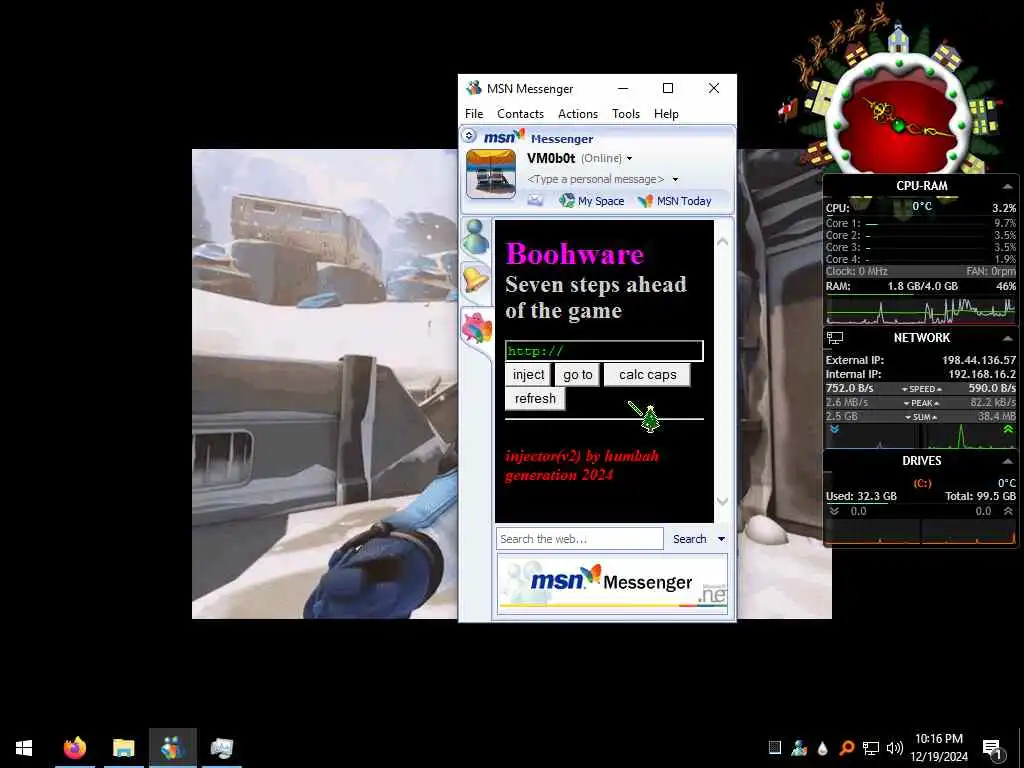Open the notification center icon
Image resolution: width=1024 pixels, height=768 pixels.
[x=993, y=749]
